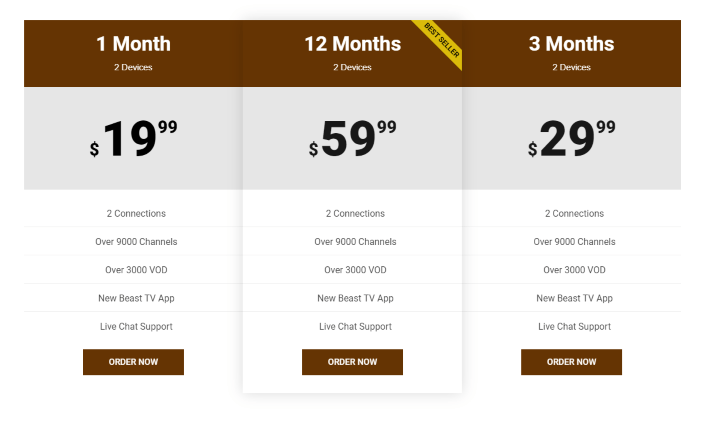
Task: Select the 3 Months plan heading
Action: [x=571, y=44]
